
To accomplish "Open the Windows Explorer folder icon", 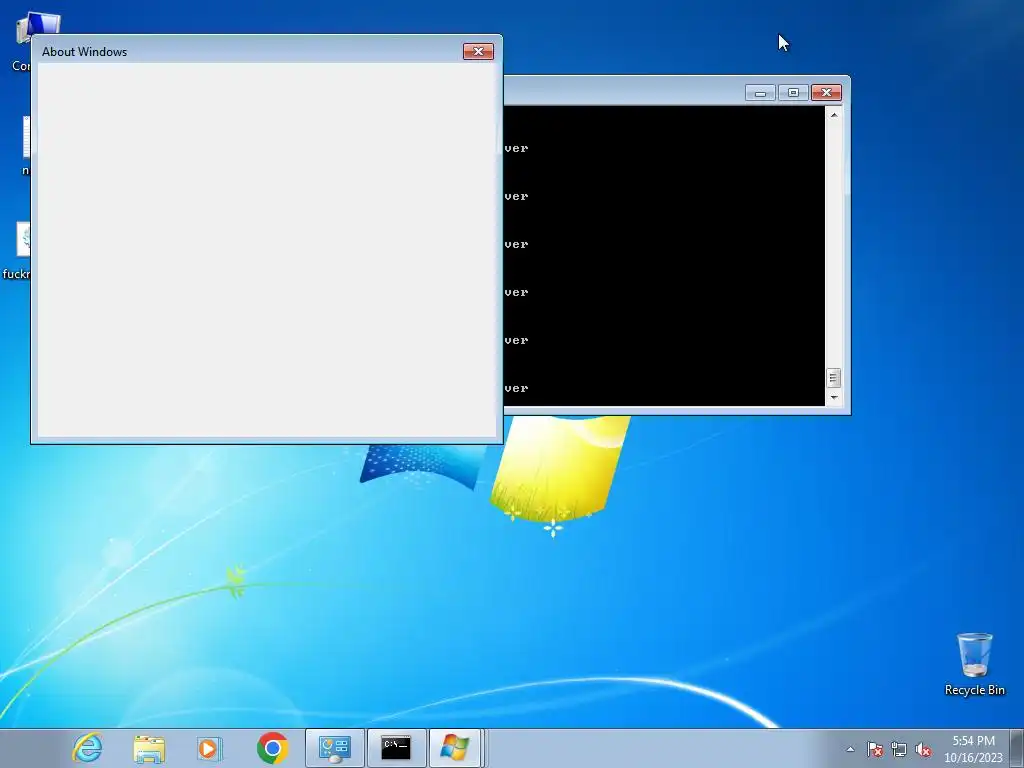I will (x=149, y=748).
